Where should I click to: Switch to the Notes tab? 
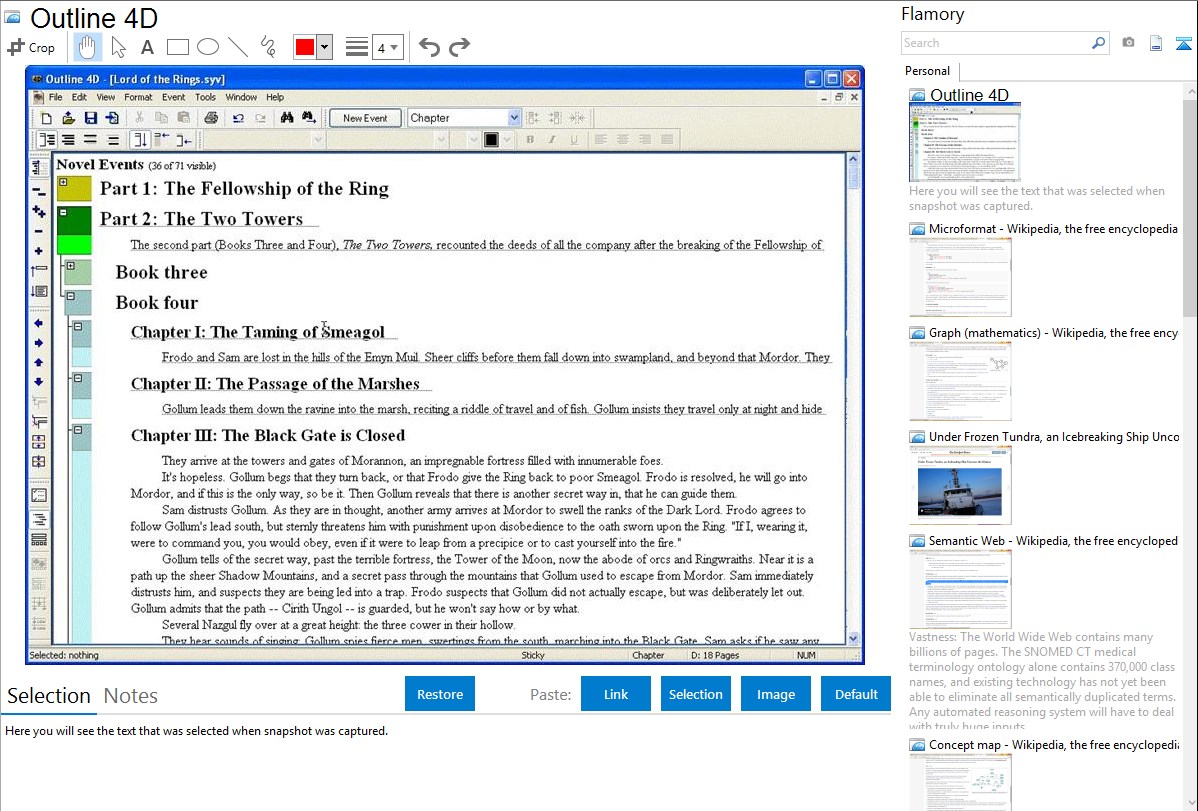point(131,696)
